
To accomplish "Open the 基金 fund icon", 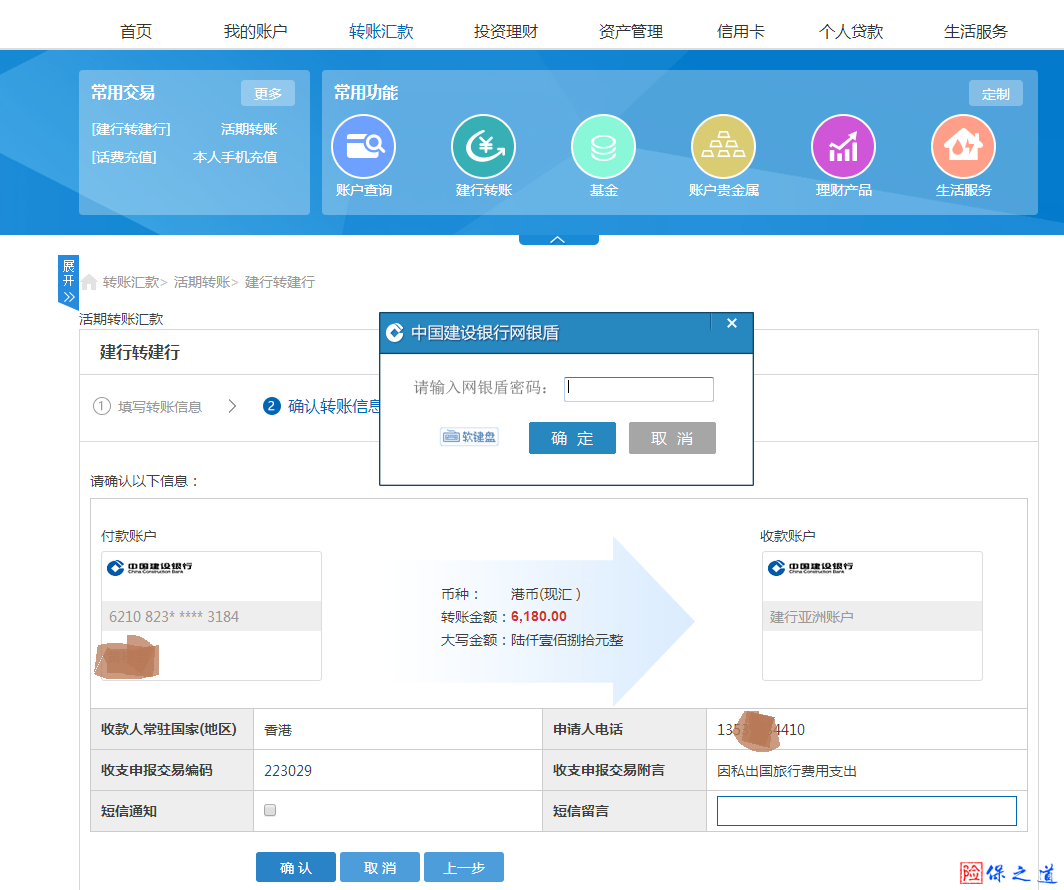I will tap(603, 147).
